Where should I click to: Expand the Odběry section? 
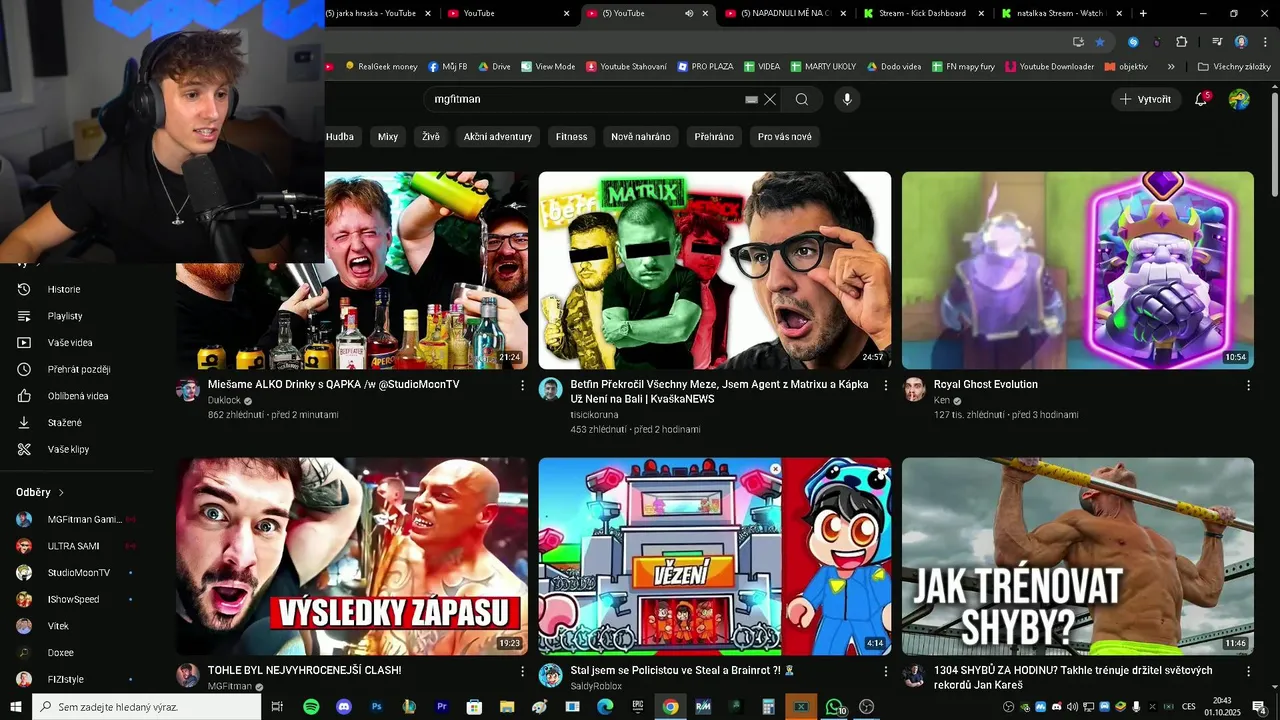[x=41, y=492]
